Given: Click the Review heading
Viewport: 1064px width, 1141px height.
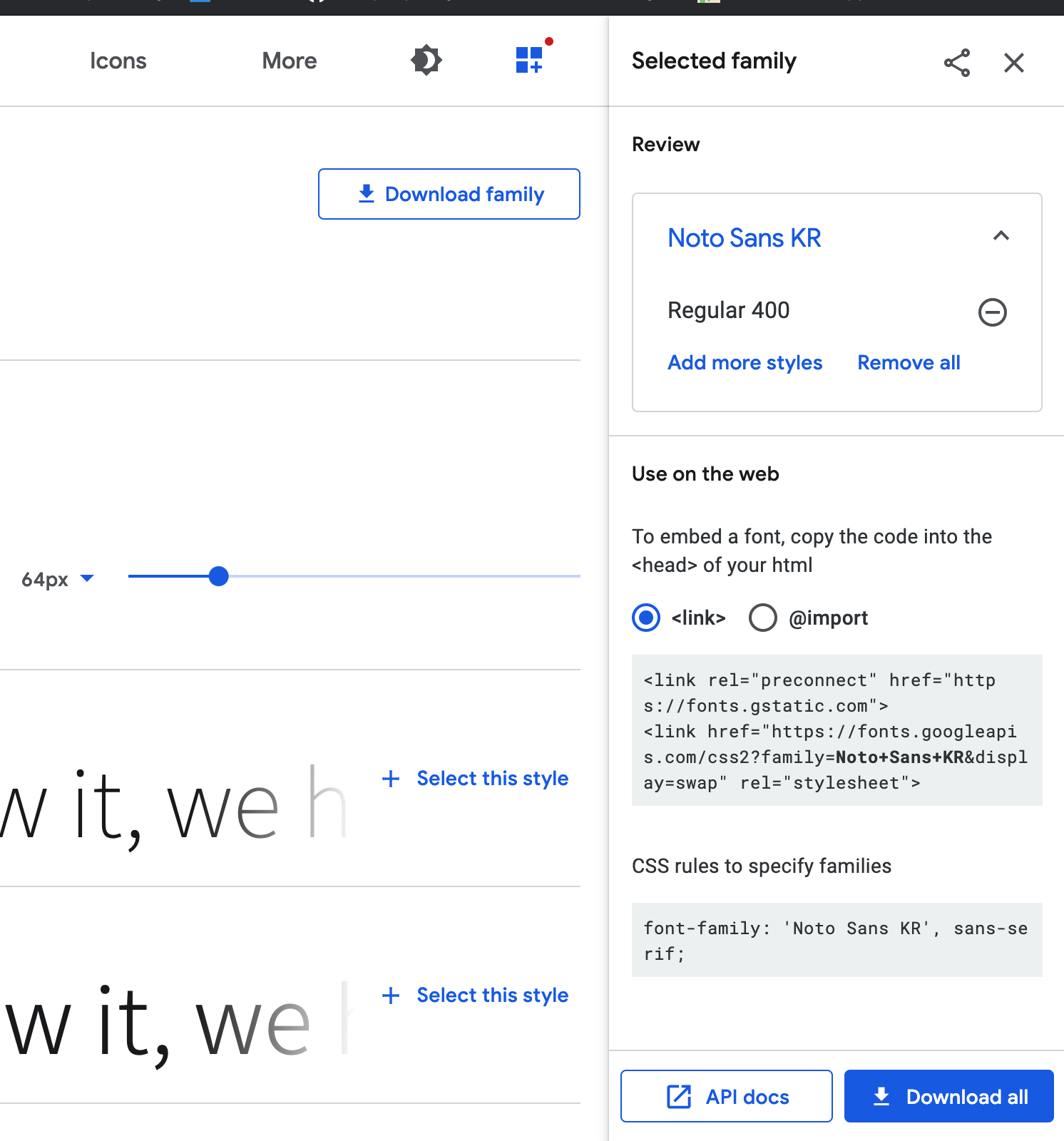Looking at the screenshot, I should (665, 145).
